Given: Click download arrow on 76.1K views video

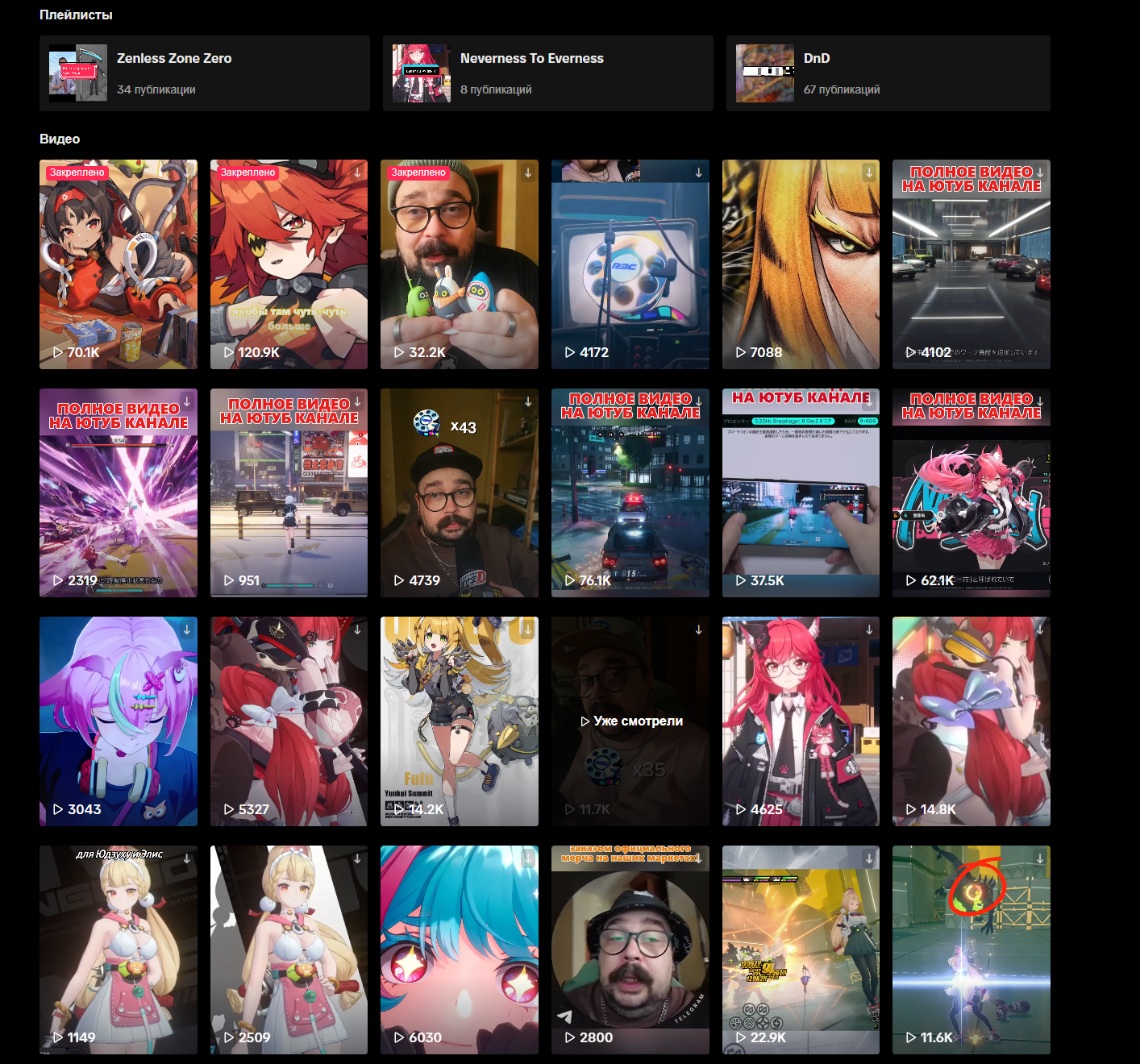Looking at the screenshot, I should 699,401.
